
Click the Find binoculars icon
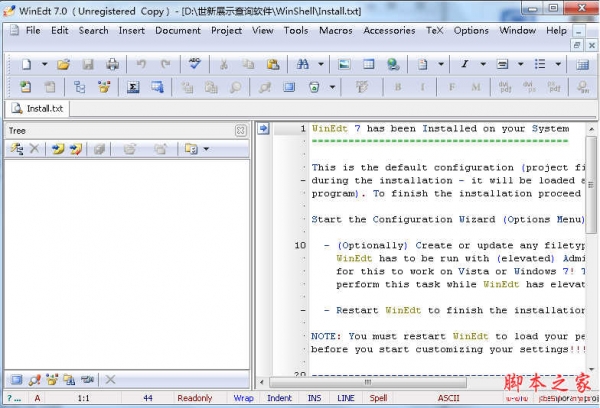[x=302, y=64]
